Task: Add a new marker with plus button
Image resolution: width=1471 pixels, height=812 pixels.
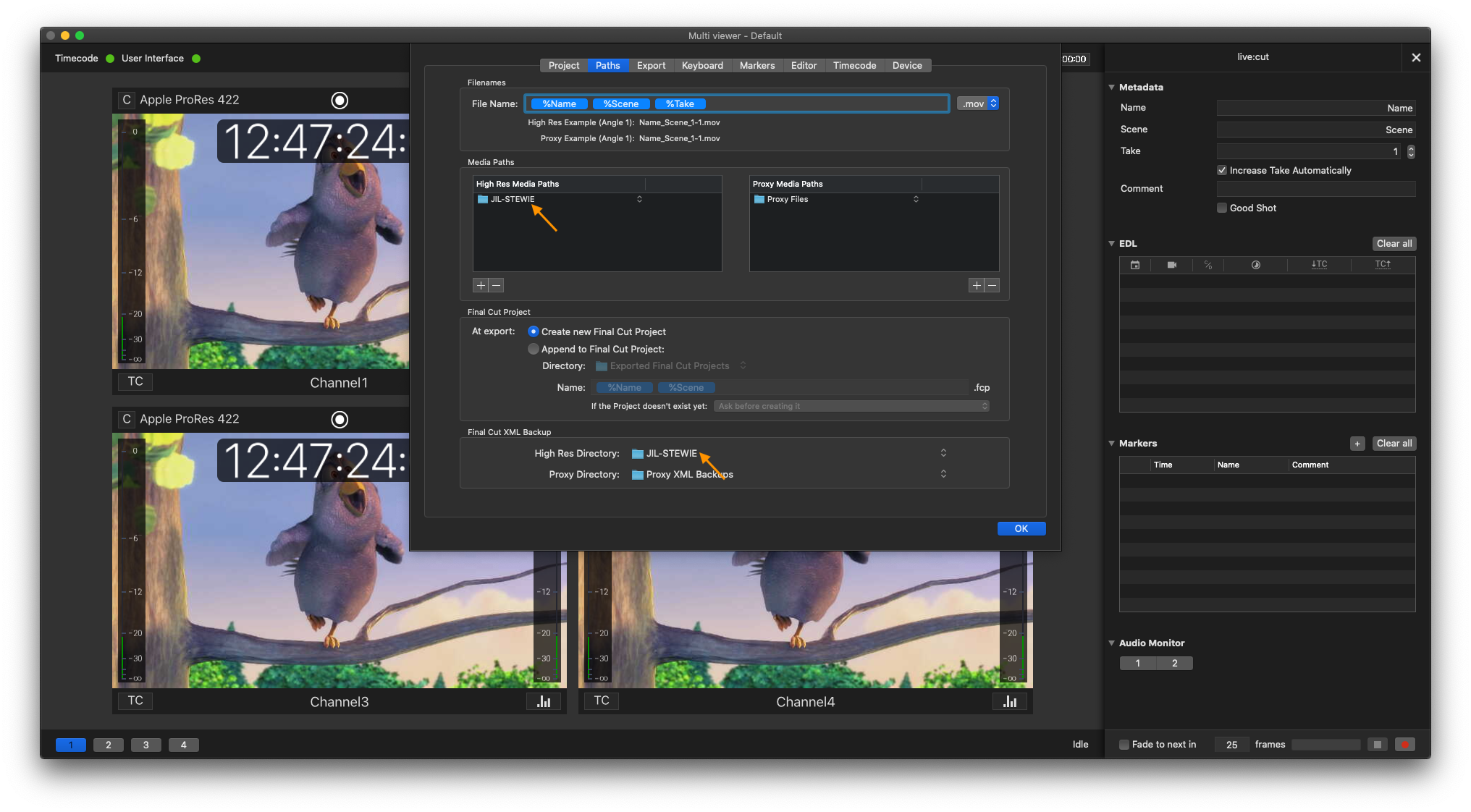Action: tap(1357, 444)
